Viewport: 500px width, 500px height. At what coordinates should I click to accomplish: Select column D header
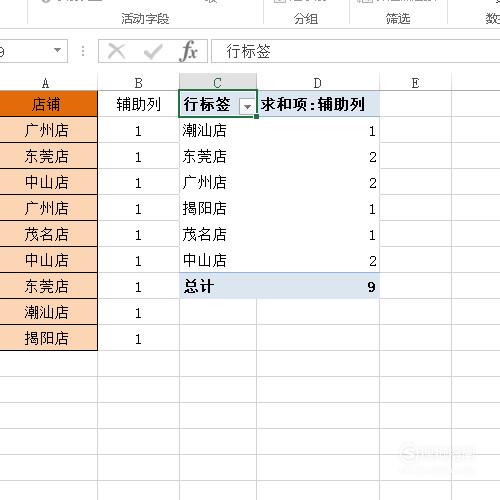pyautogui.click(x=318, y=83)
